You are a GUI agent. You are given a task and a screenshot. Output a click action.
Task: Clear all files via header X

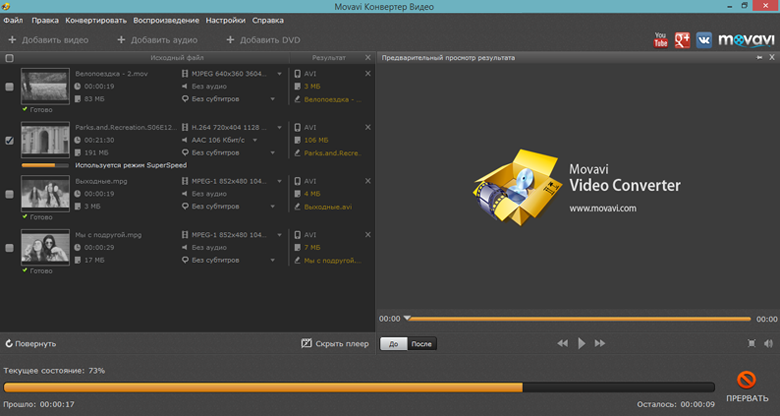(368, 58)
